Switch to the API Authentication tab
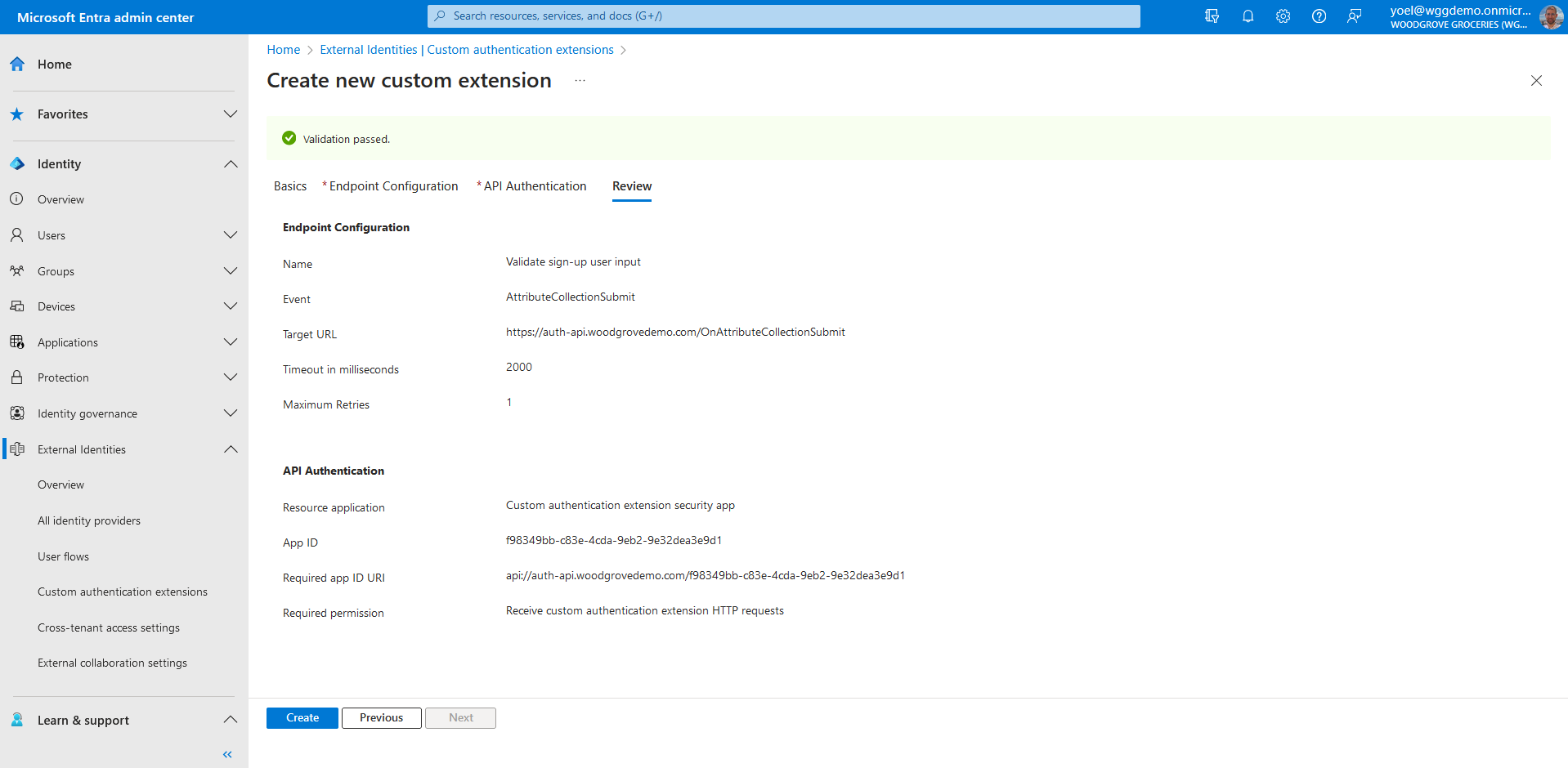Screen dimensions: 1568x768 [x=535, y=186]
